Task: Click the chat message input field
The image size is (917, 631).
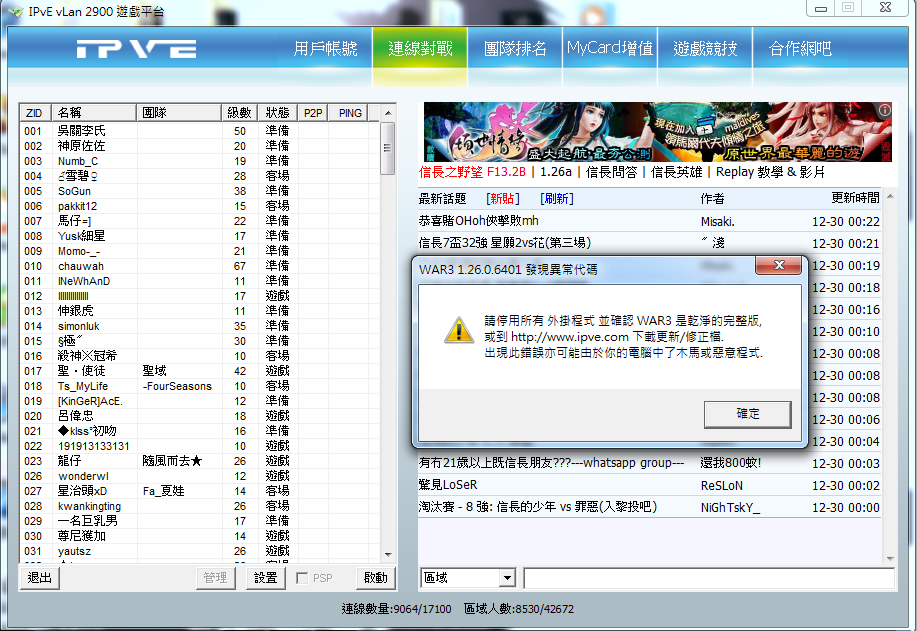Action: pos(709,578)
